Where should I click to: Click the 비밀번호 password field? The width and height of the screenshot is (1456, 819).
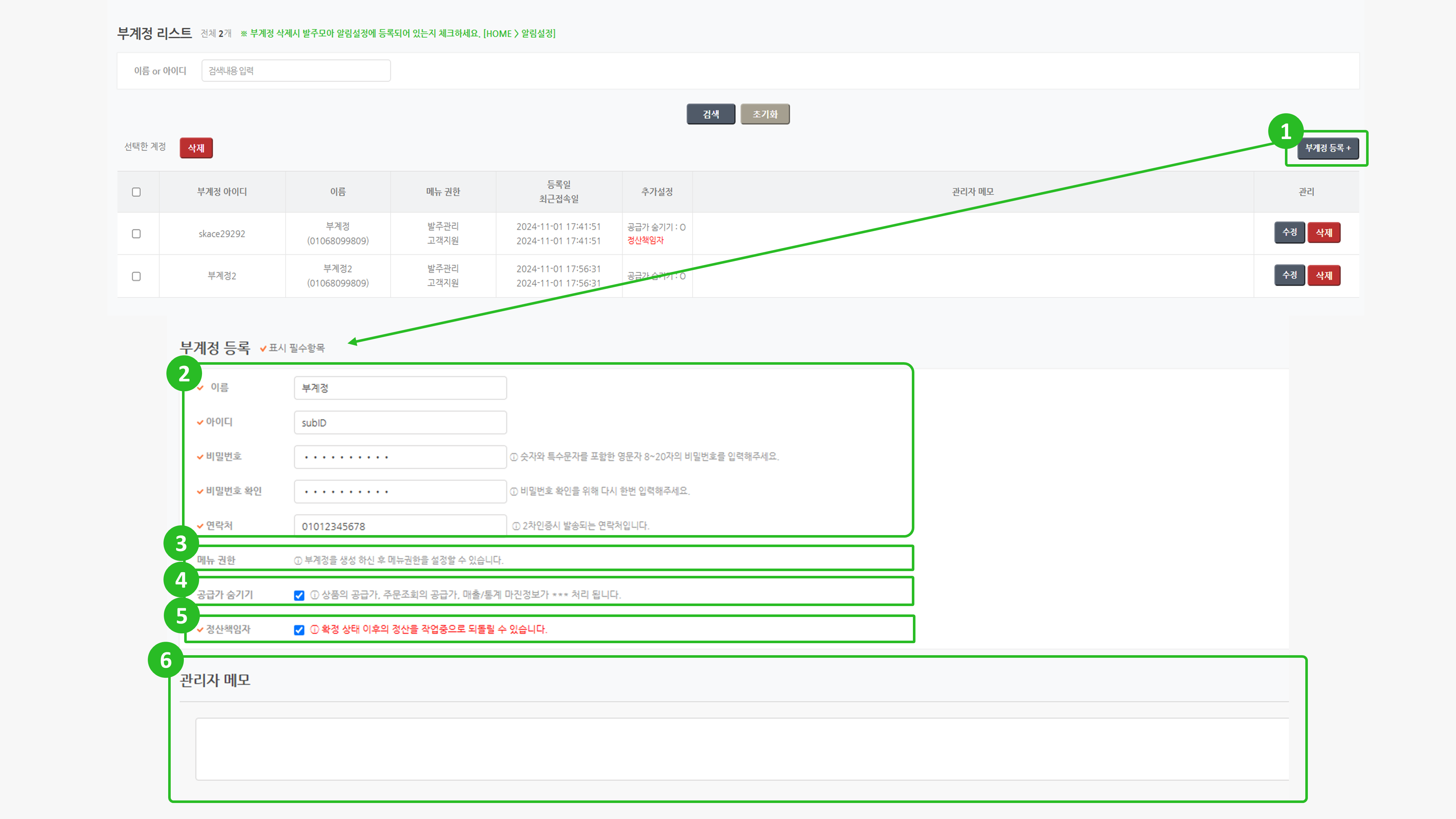pos(400,457)
